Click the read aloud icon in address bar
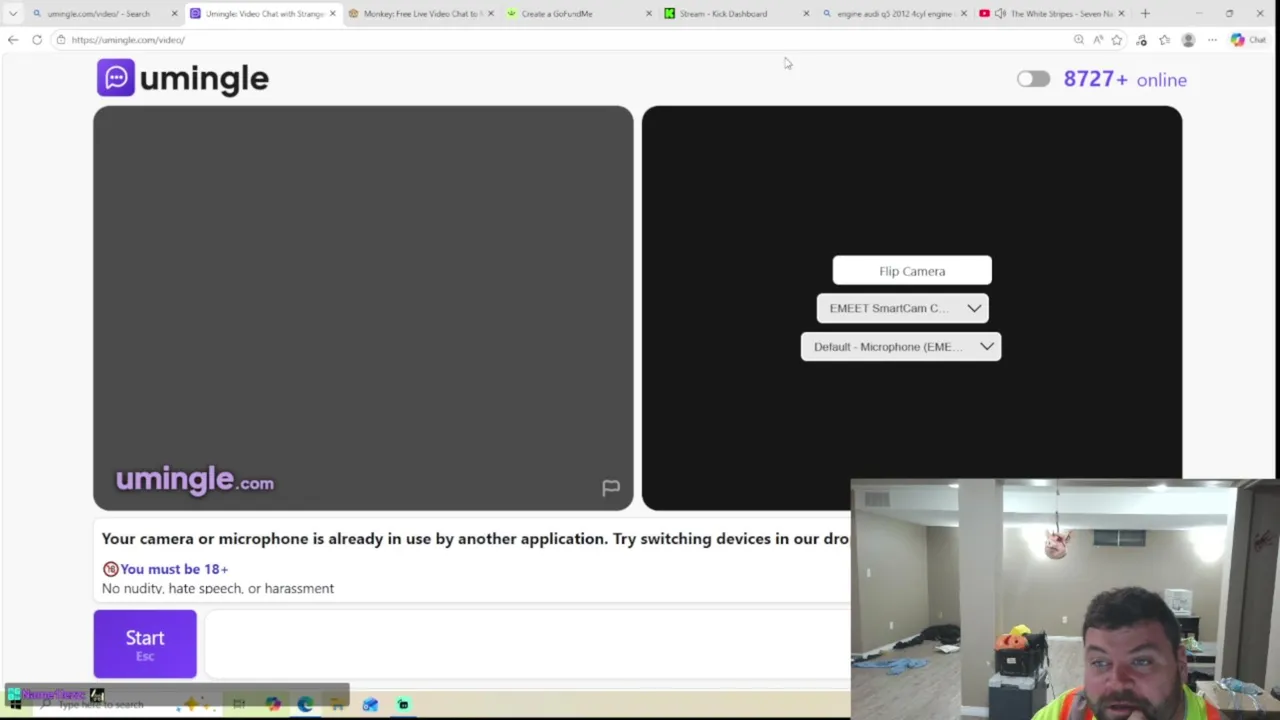1280x720 pixels. tap(1098, 40)
